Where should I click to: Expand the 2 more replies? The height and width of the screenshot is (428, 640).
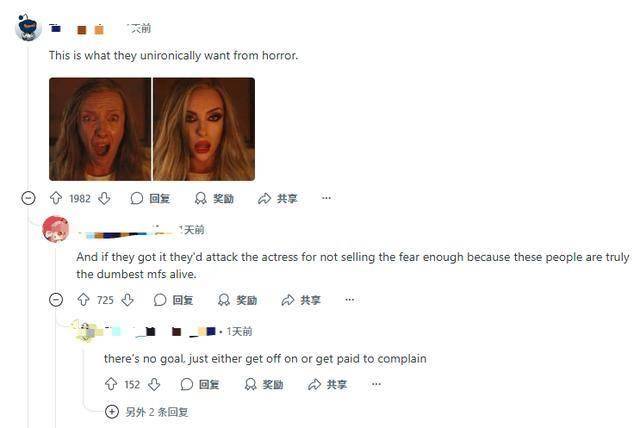click(x=147, y=412)
